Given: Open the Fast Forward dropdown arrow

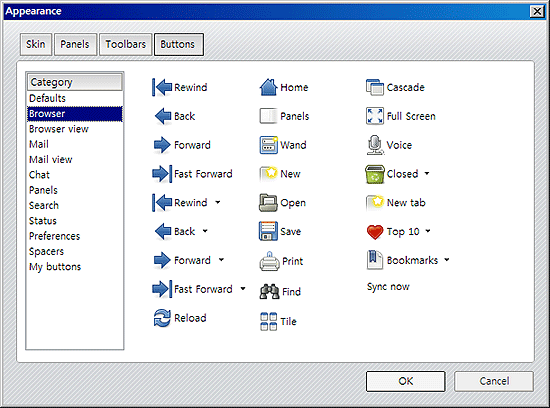Looking at the screenshot, I should pos(243,289).
